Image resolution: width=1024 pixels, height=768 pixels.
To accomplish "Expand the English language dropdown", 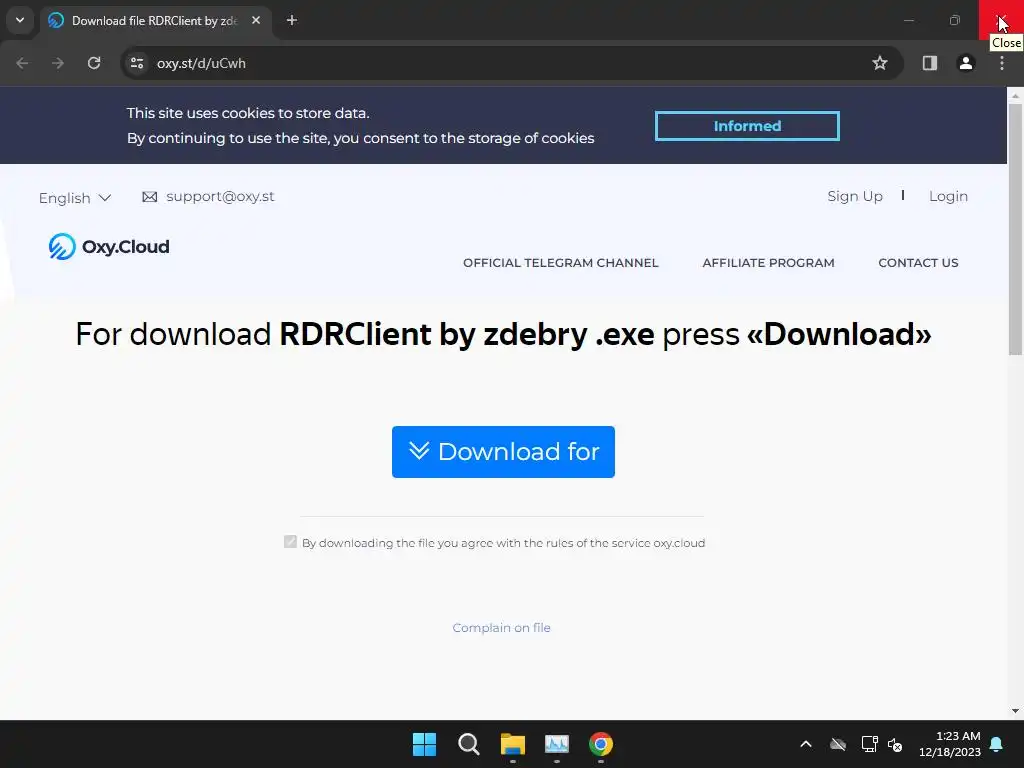I will [75, 198].
